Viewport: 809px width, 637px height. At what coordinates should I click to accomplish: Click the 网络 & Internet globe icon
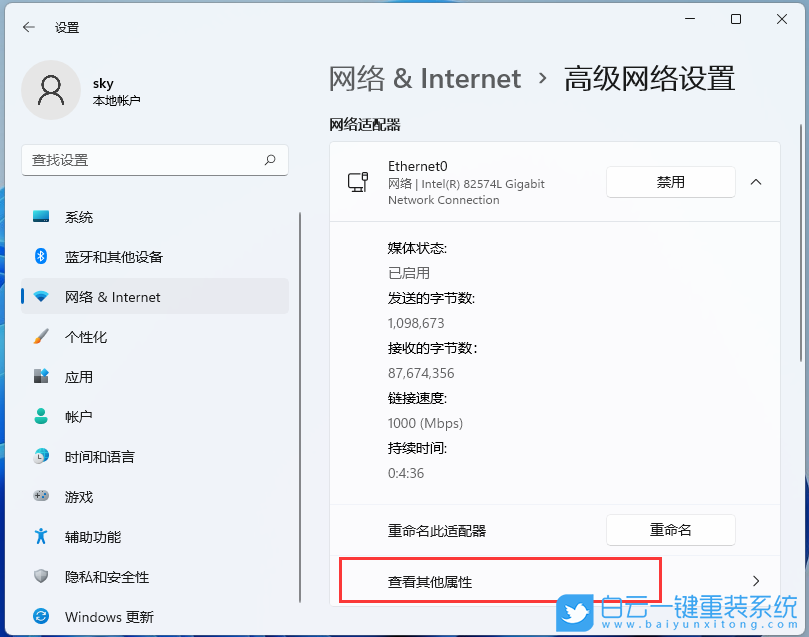(41, 297)
